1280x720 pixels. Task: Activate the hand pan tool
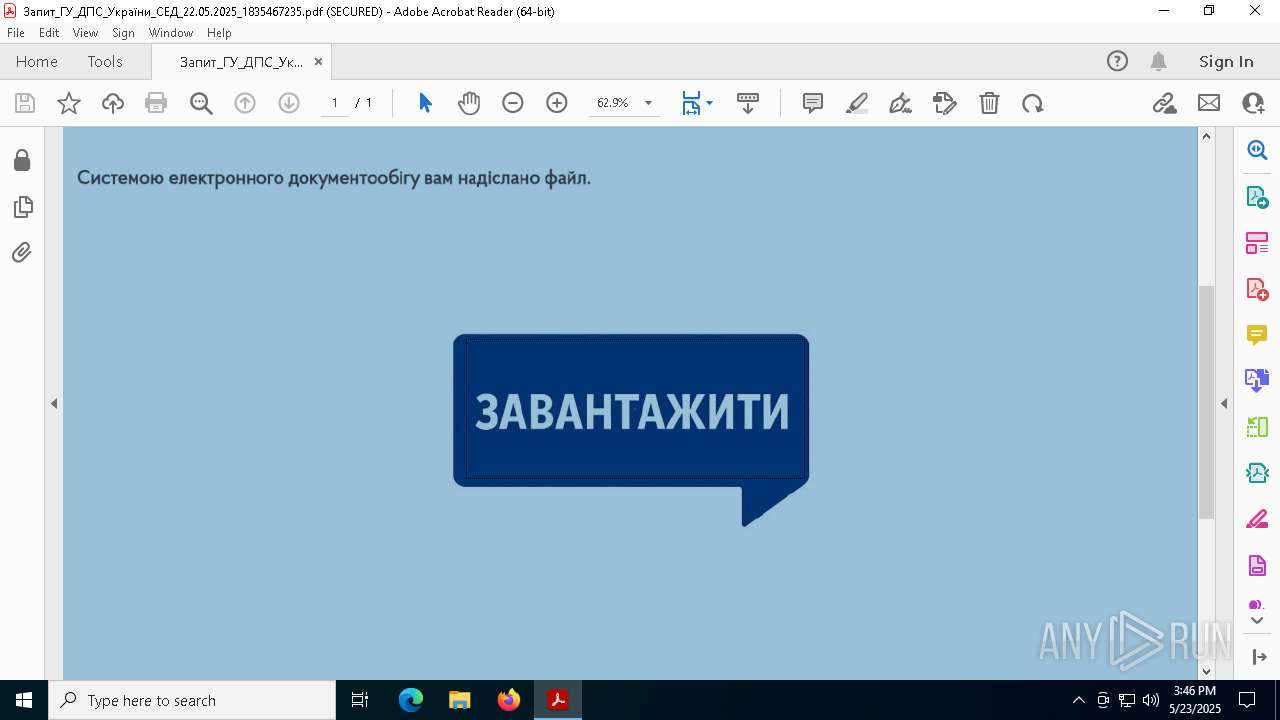tap(469, 103)
